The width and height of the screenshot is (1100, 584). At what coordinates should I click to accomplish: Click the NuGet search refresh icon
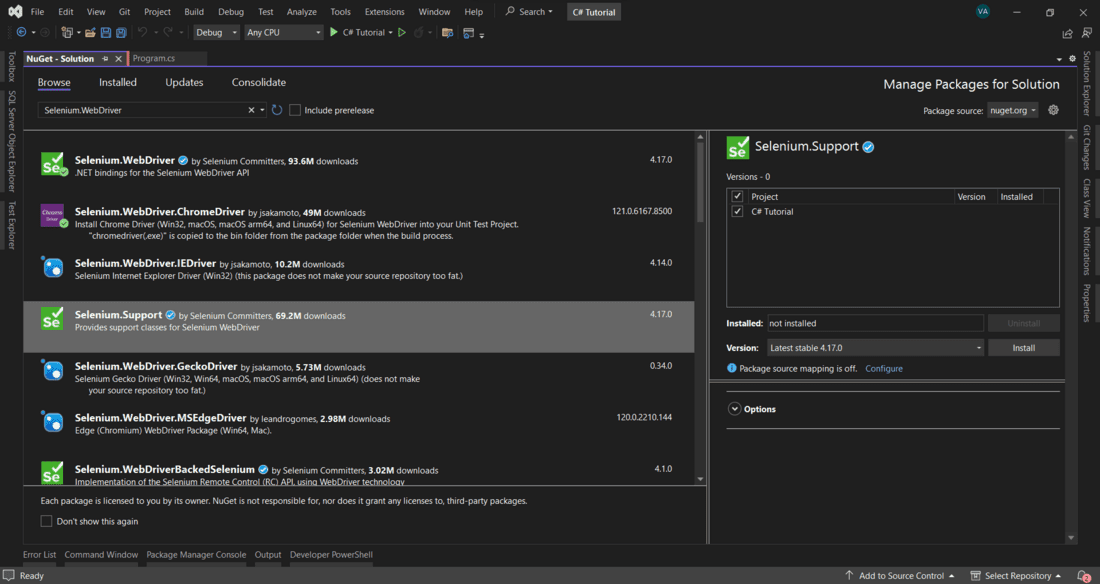[277, 110]
